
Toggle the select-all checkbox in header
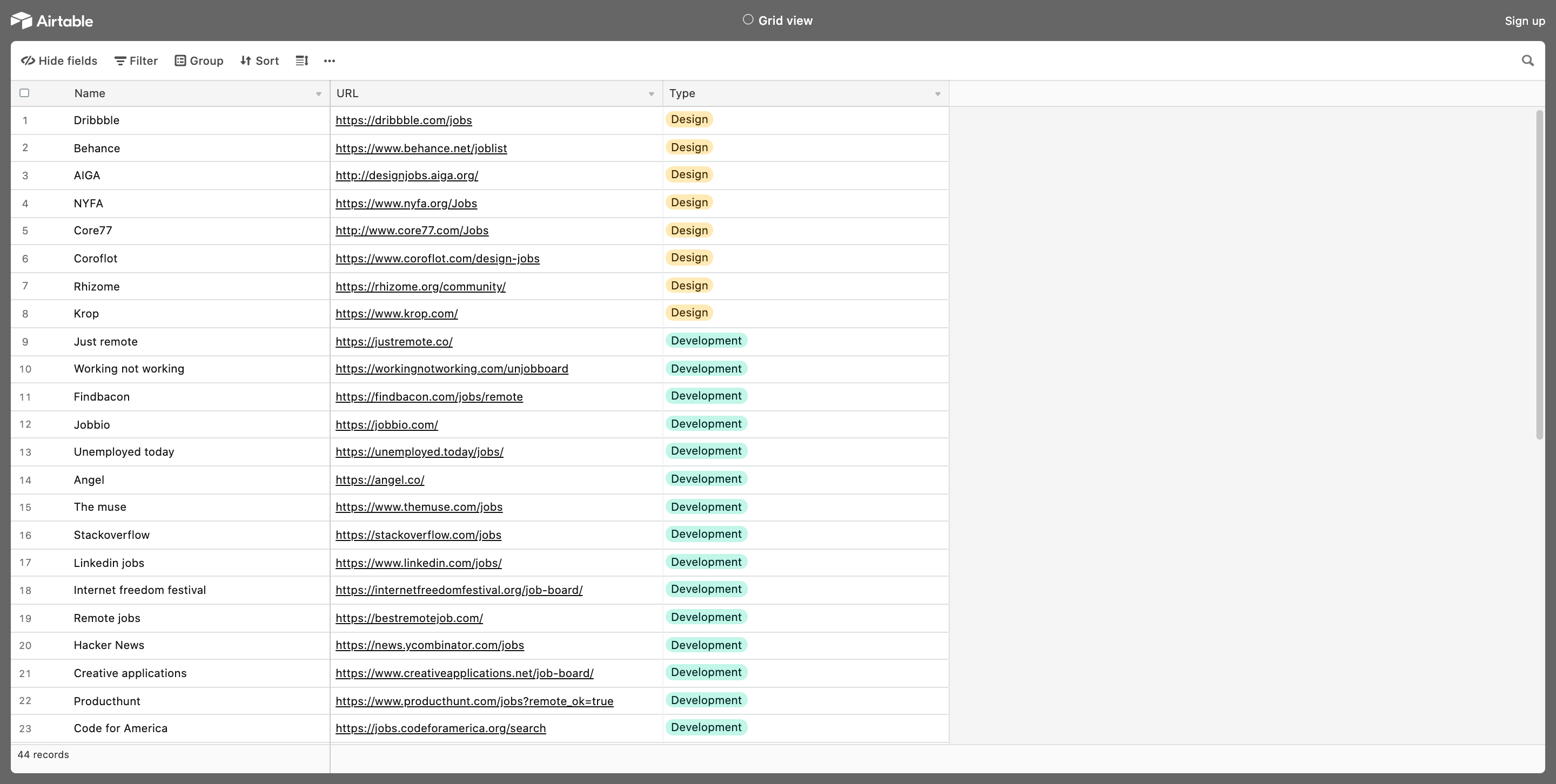[25, 93]
